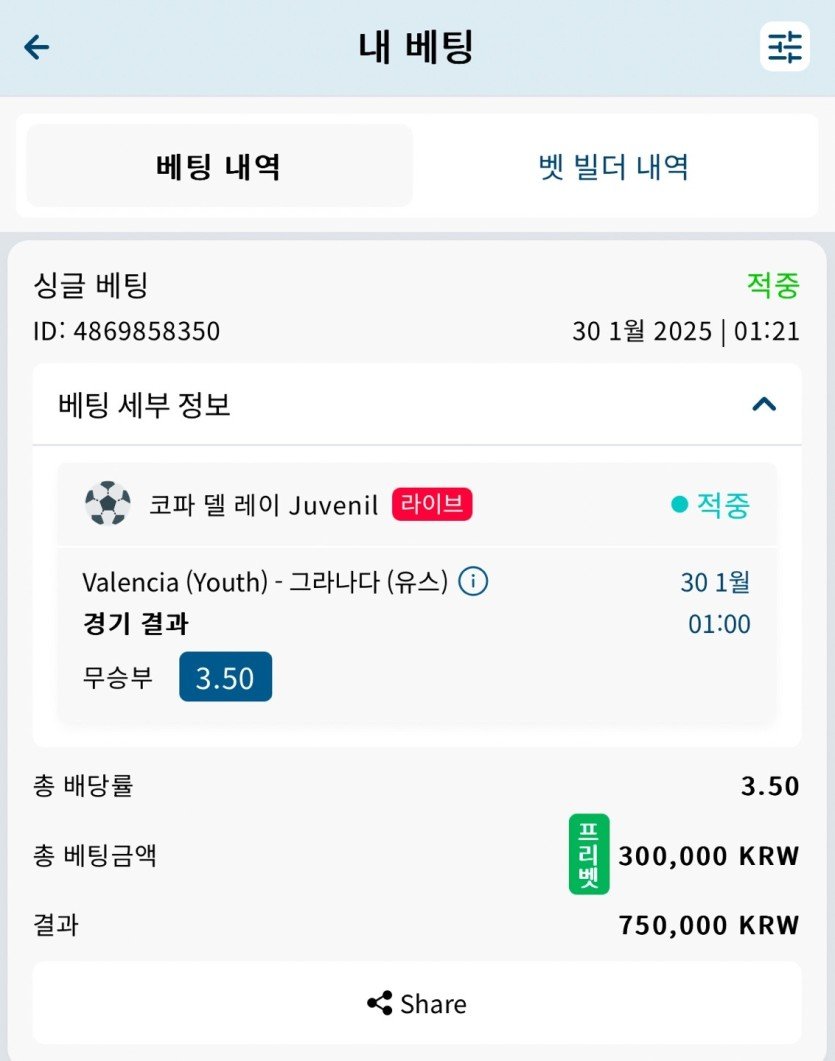Open the Valencia (Youth) - 그라나다 match

coord(264,581)
